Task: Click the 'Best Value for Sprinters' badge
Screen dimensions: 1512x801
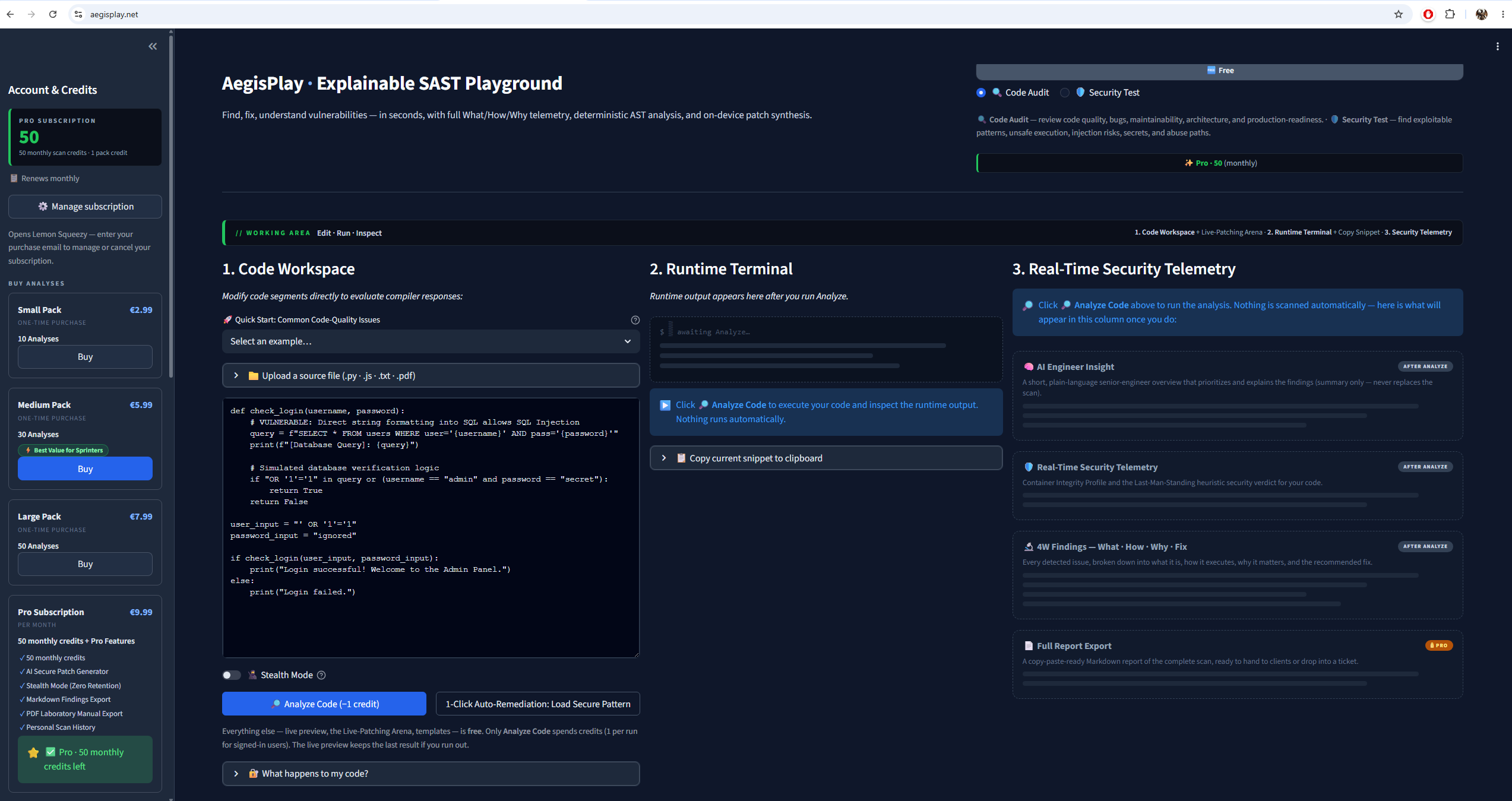Action: point(63,451)
